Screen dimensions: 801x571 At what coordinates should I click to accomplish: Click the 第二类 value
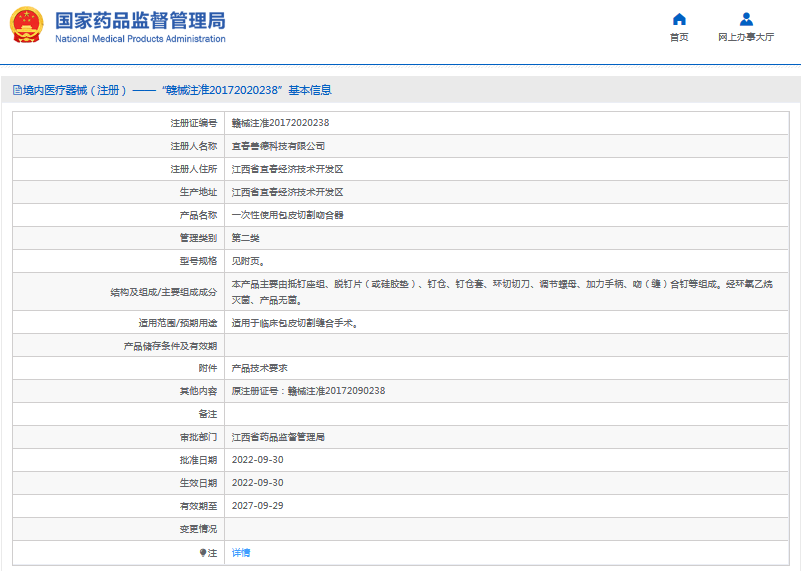click(x=245, y=238)
